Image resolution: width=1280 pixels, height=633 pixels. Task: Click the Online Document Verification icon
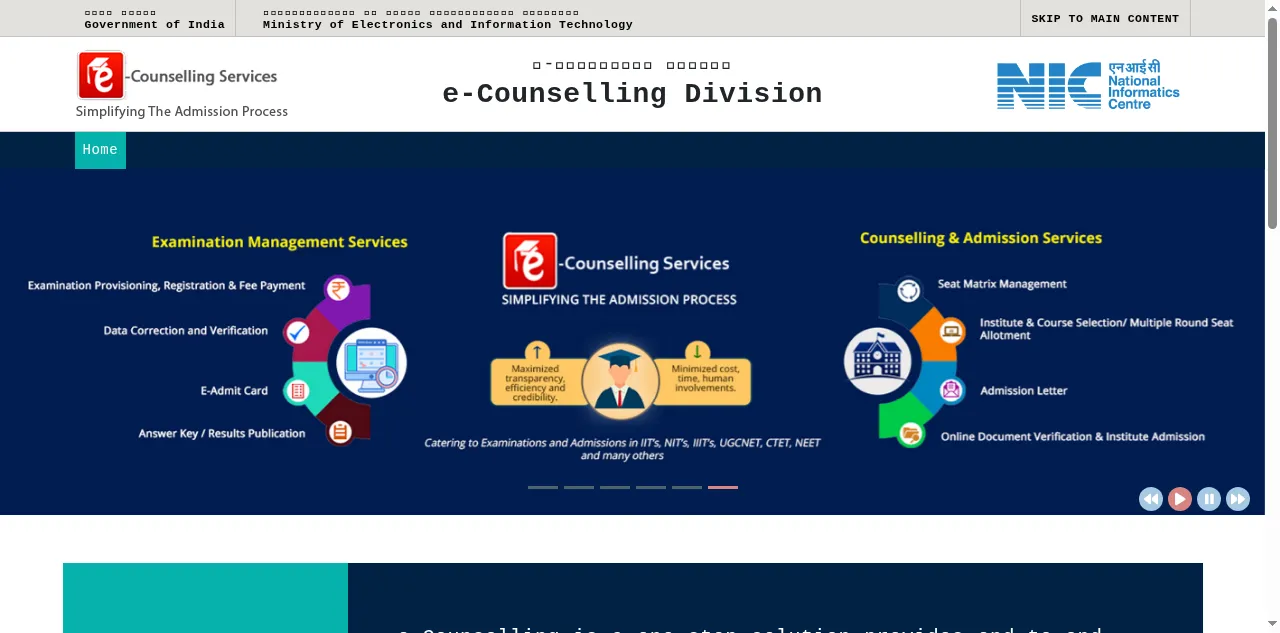click(x=910, y=434)
